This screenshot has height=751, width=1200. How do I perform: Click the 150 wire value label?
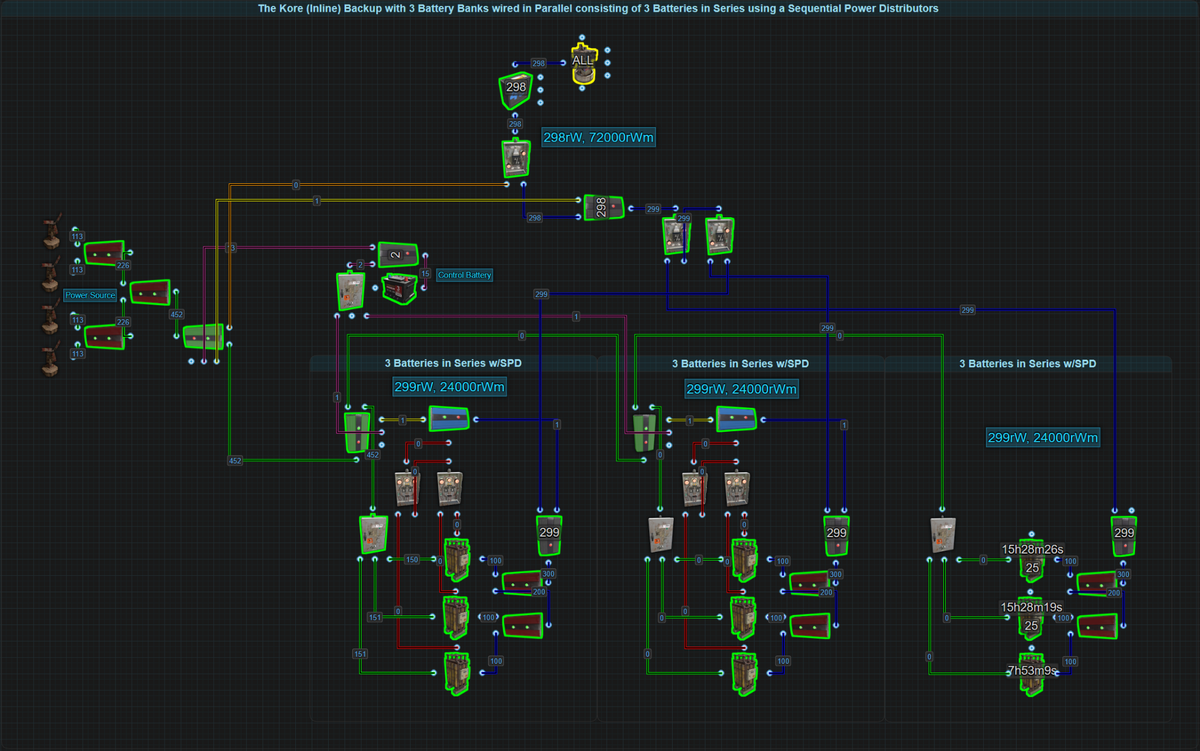coord(411,560)
